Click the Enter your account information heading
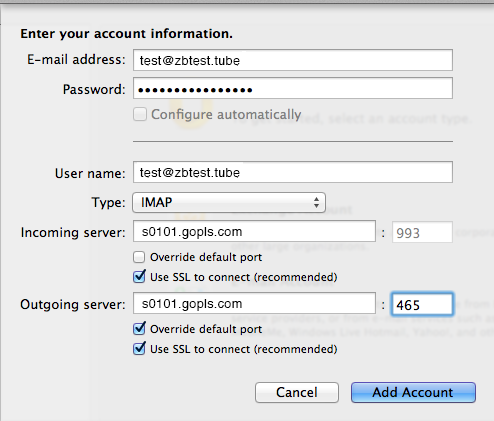Image resolution: width=494 pixels, height=421 pixels. tap(126, 34)
